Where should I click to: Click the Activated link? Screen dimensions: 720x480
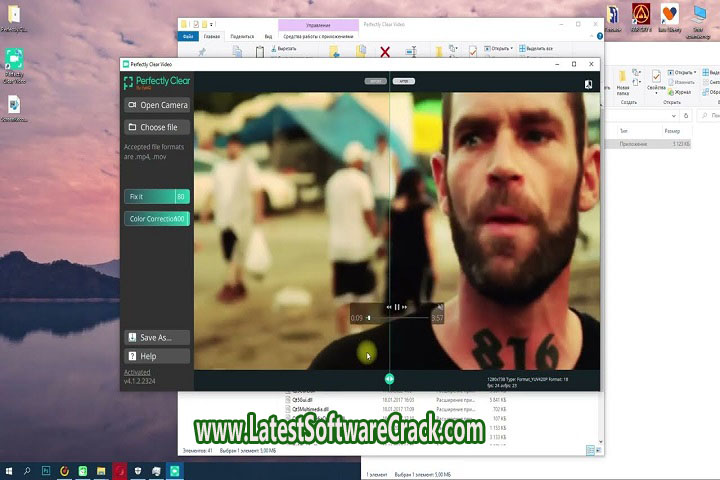coord(137,372)
